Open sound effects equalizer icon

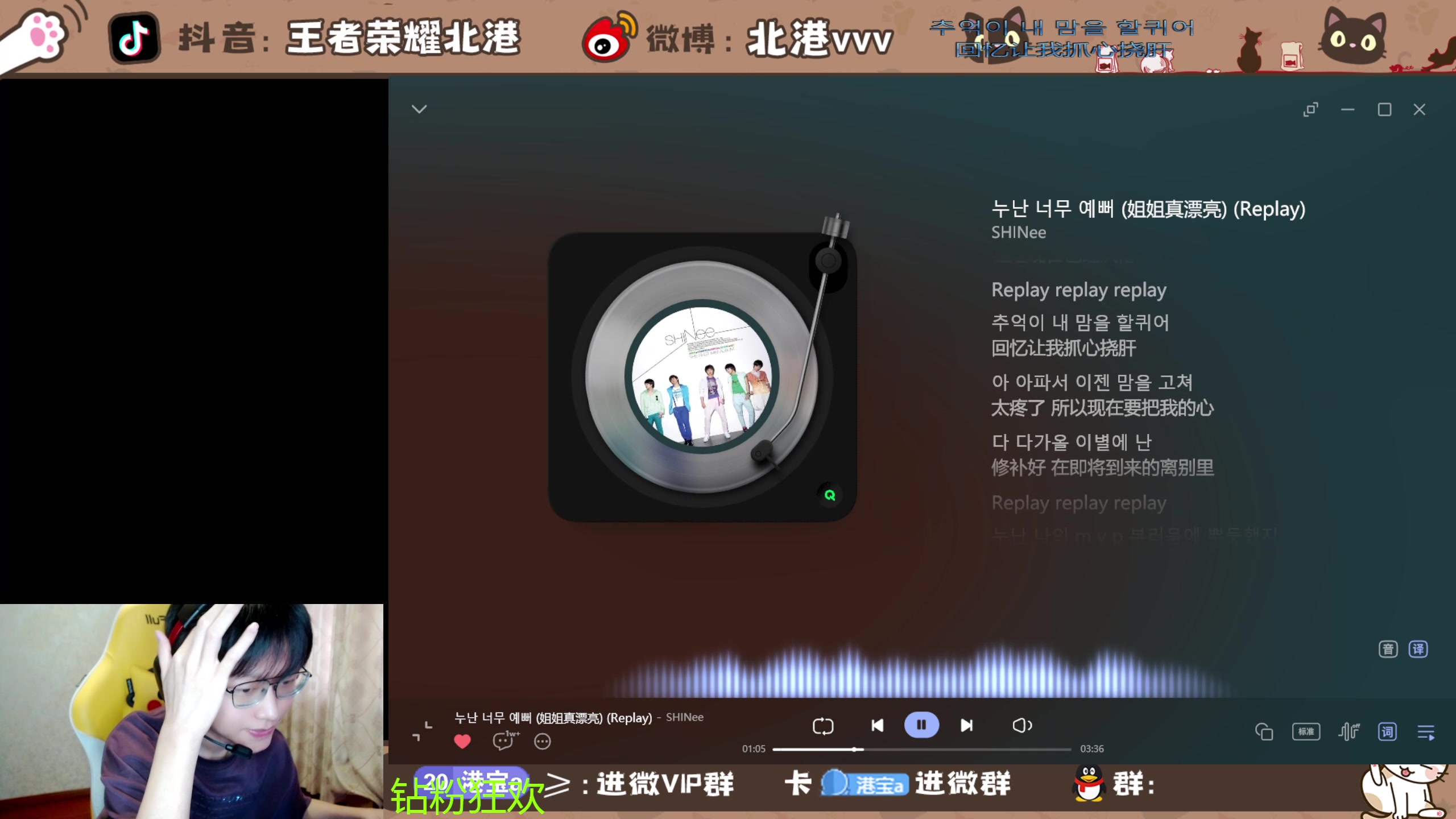1349,731
